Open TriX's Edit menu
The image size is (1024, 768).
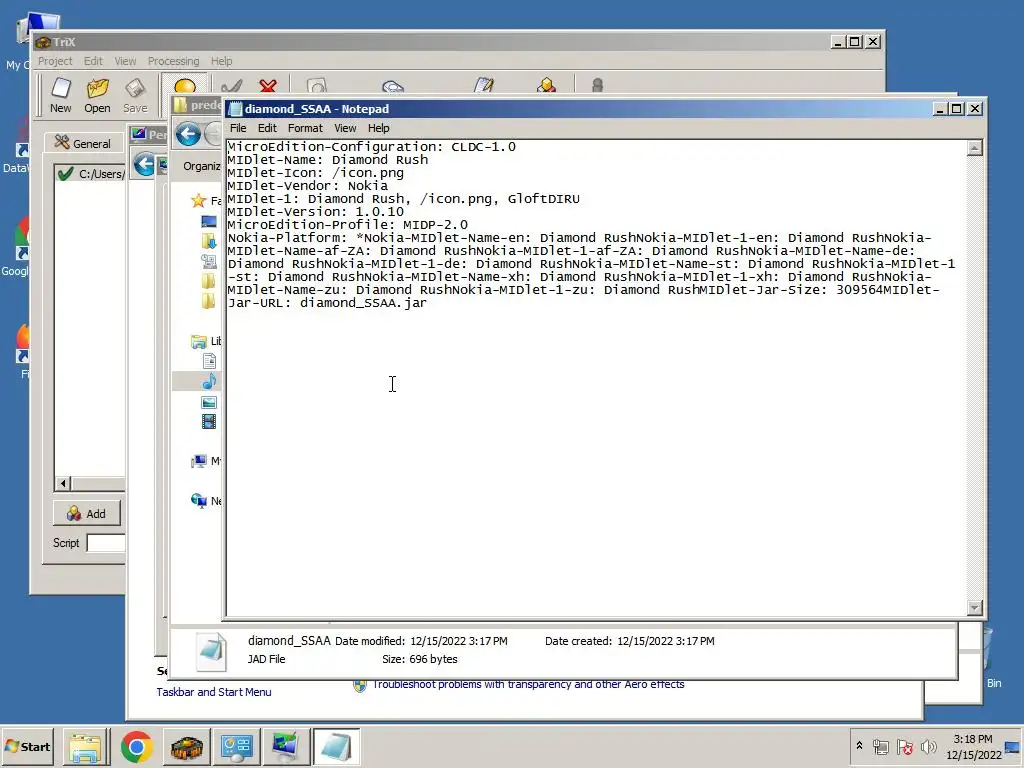pyautogui.click(x=93, y=61)
